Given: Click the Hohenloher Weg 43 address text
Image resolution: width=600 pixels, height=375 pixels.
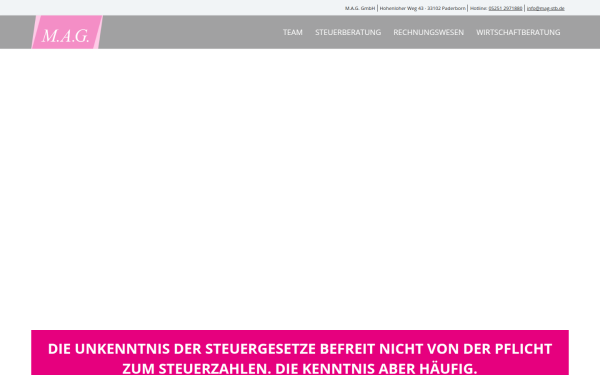Looking at the screenshot, I should coord(422,8).
